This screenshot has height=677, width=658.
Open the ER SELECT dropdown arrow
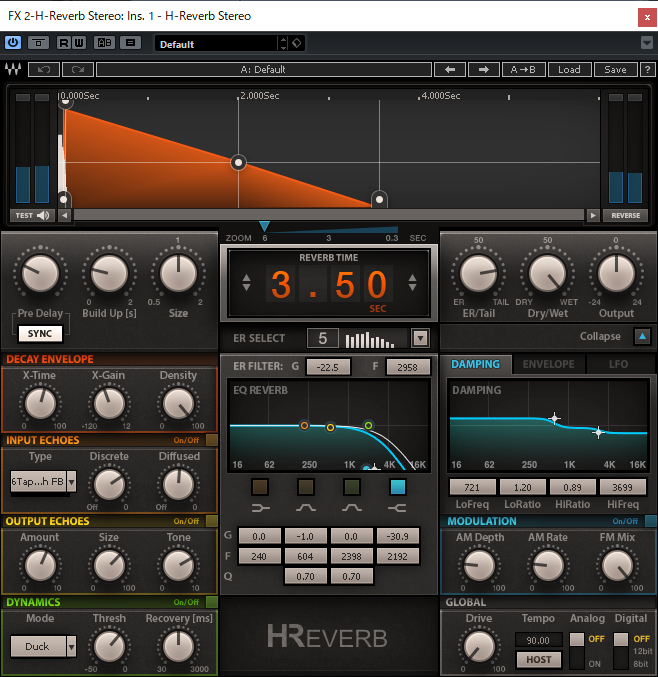pyautogui.click(x=420, y=338)
